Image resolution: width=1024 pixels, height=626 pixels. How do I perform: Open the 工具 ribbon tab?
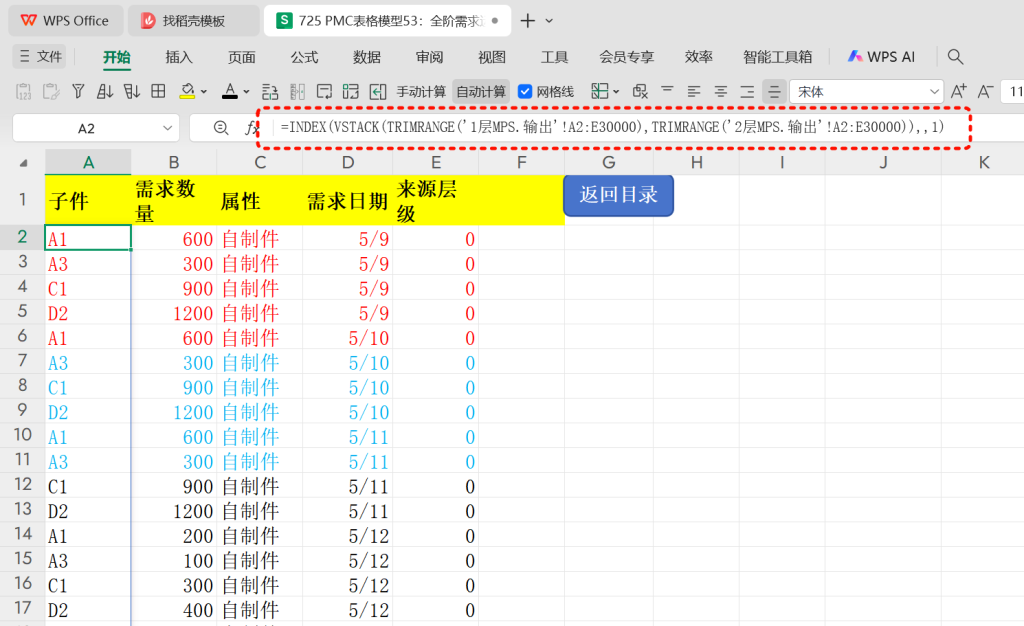554,57
